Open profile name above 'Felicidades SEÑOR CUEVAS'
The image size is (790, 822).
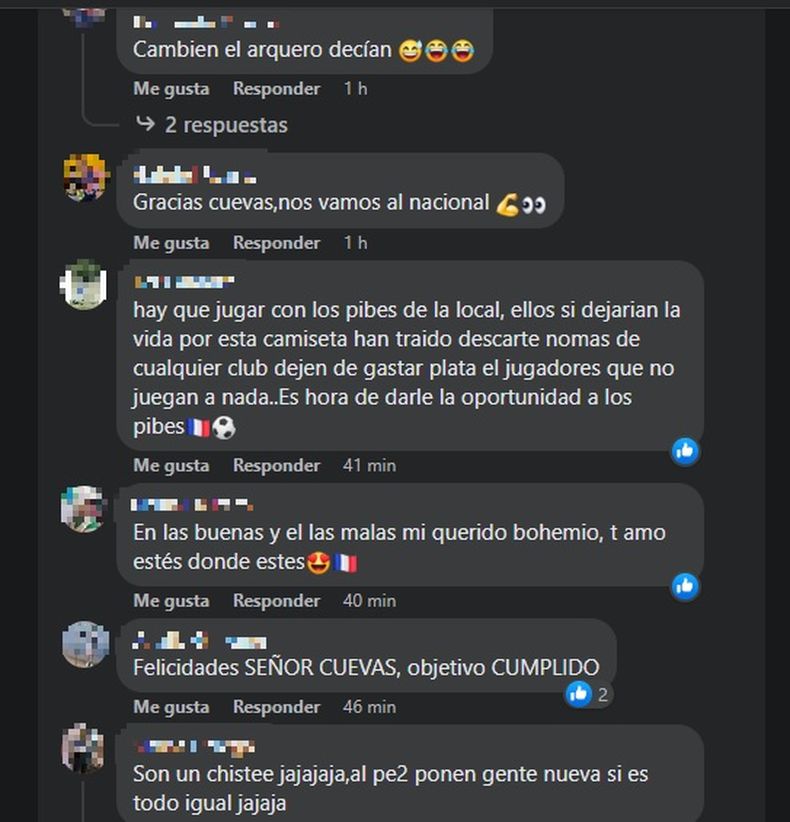point(199,641)
